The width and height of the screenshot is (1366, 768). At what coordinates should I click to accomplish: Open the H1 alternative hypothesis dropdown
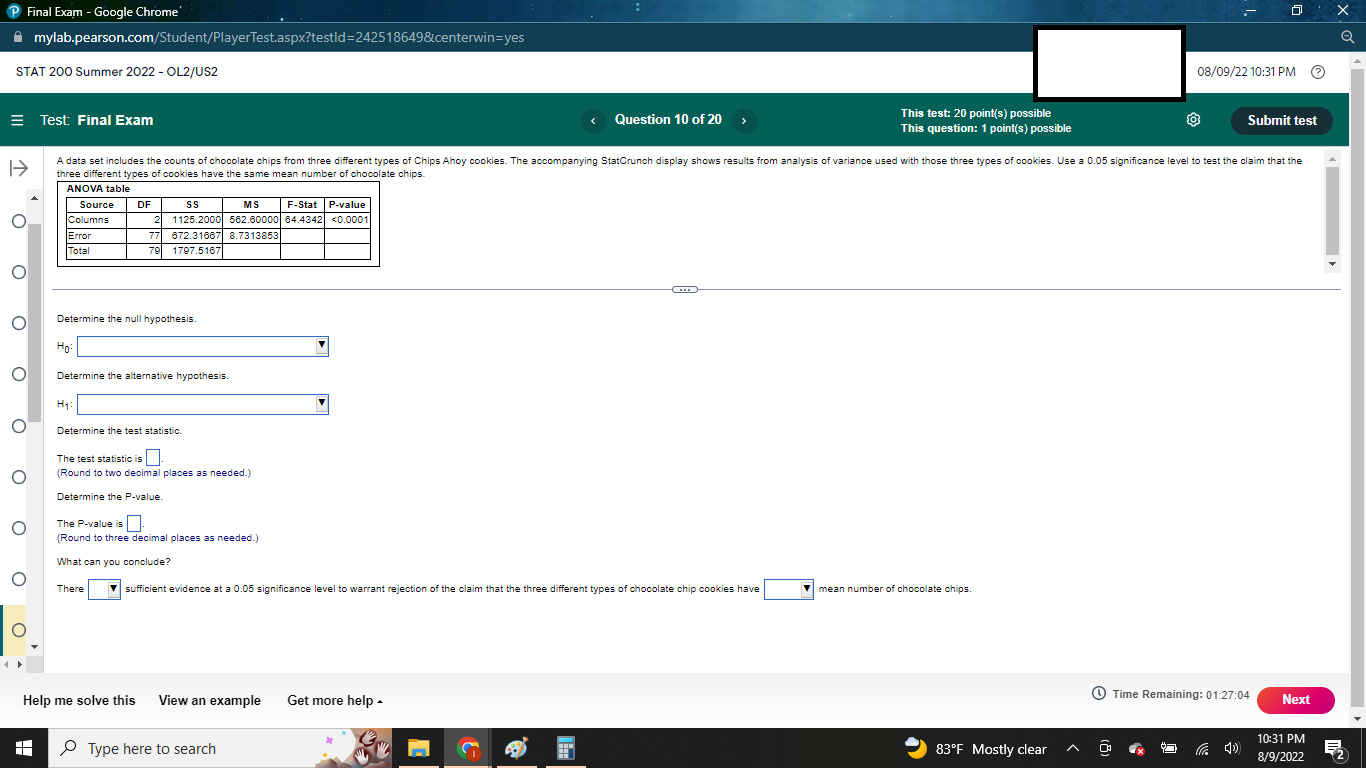321,404
